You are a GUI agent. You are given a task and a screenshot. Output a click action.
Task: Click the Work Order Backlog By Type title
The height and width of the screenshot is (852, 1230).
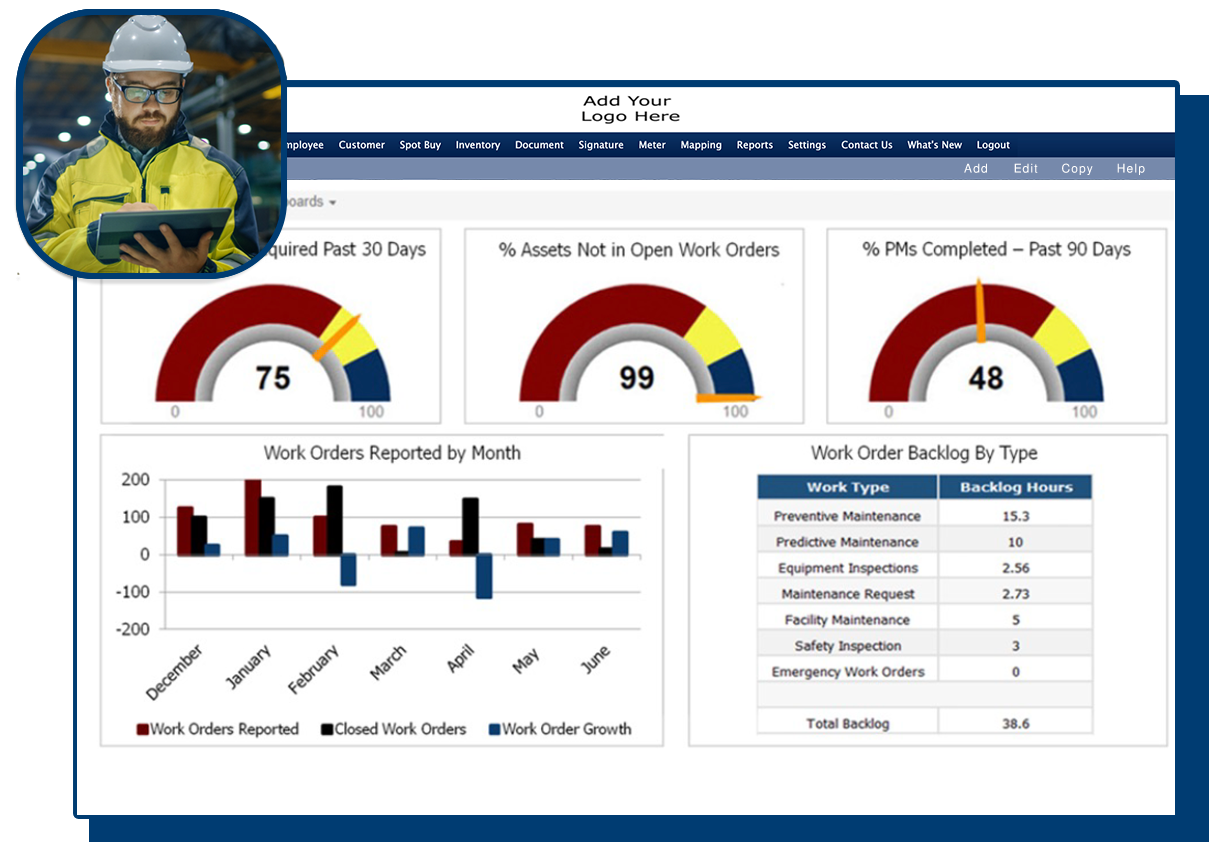[924, 453]
